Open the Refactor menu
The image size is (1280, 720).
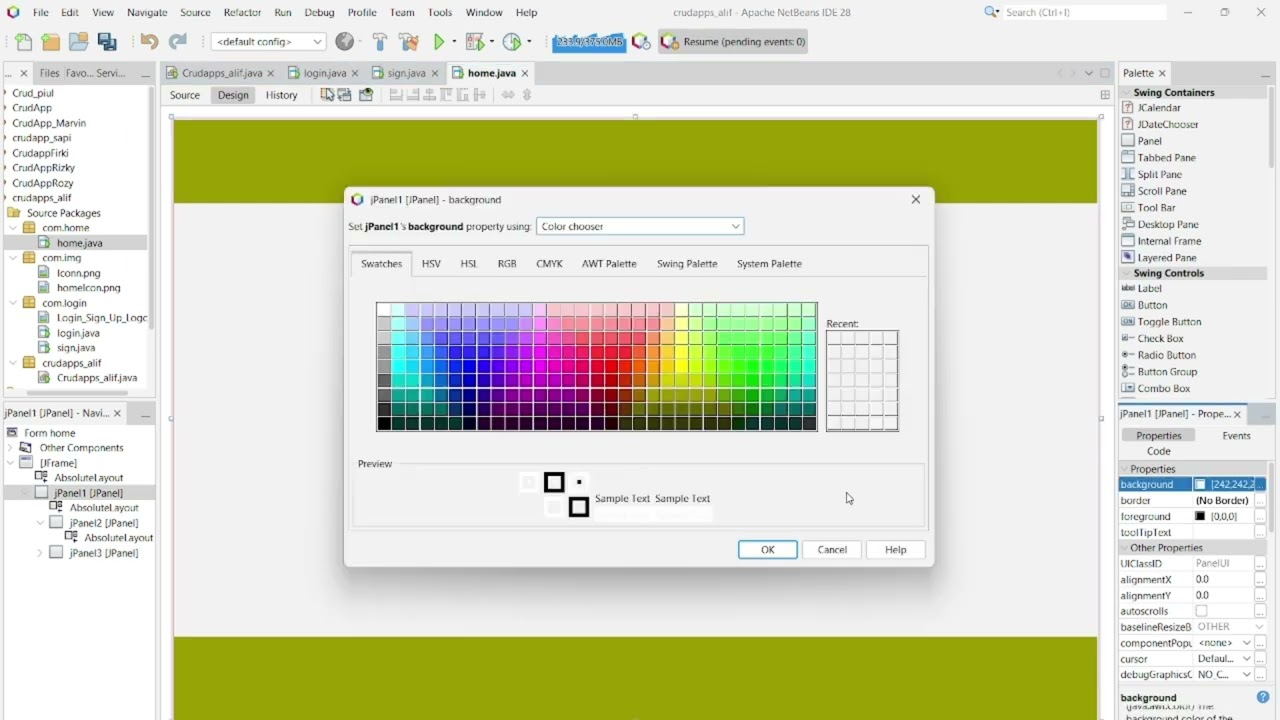point(242,12)
